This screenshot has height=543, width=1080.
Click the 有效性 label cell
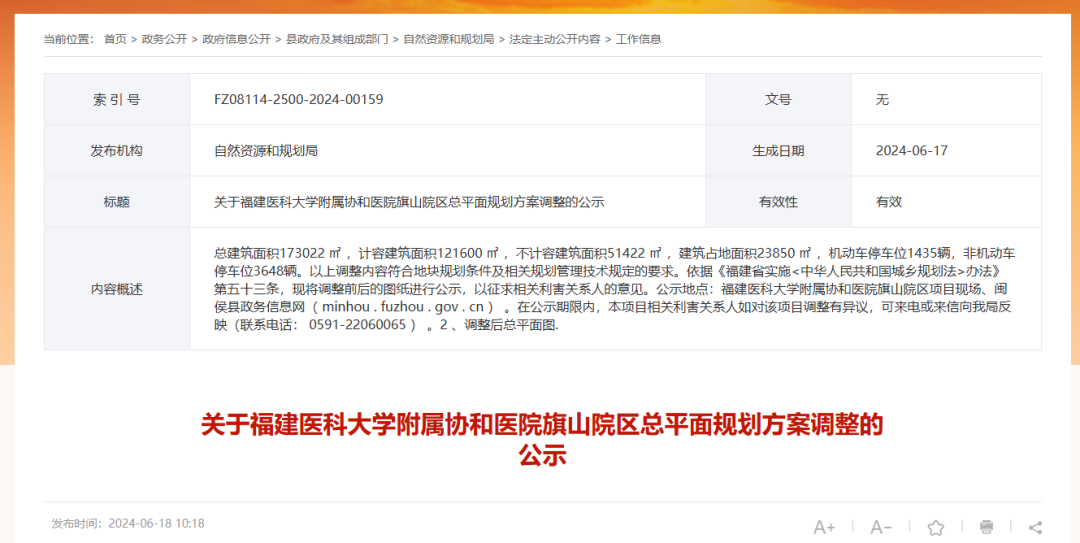778,202
